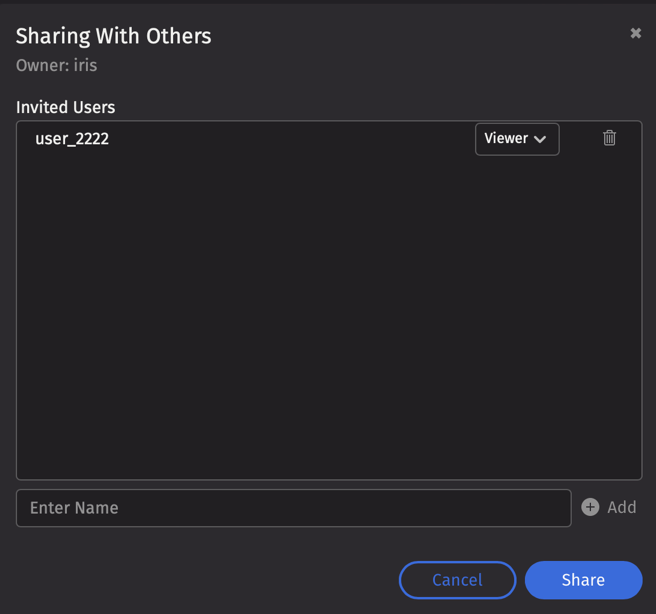Click the plus circle icon beside Add
656x614 pixels.
590,507
